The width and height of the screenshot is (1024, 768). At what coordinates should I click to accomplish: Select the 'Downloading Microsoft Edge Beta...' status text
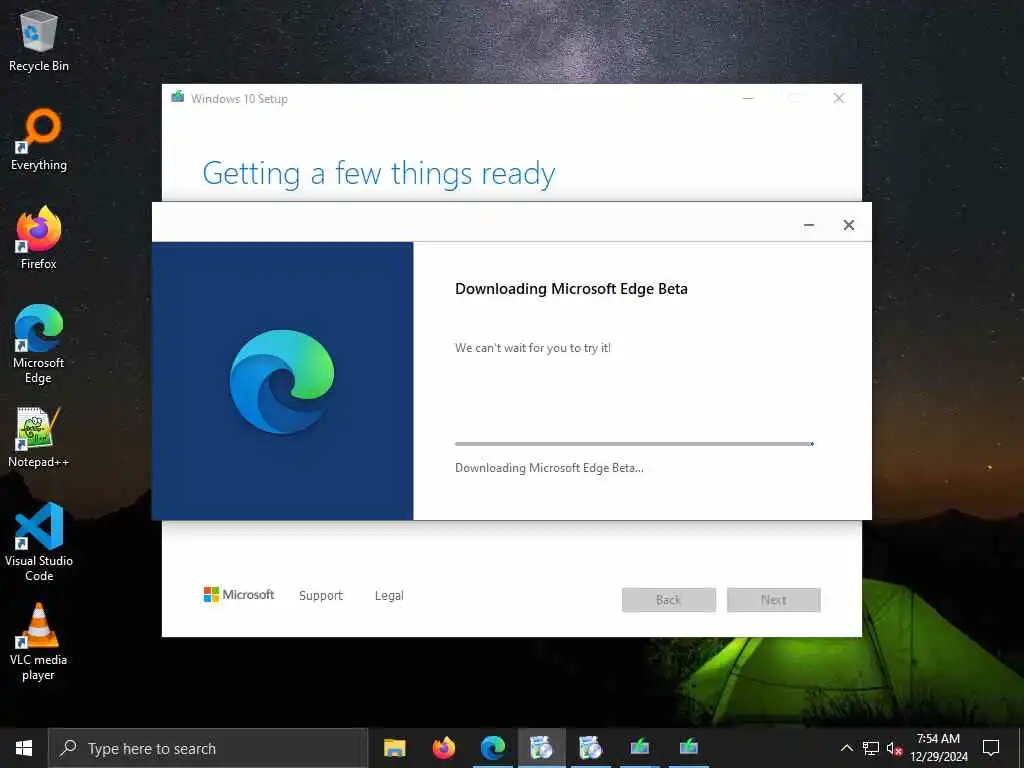(x=549, y=468)
